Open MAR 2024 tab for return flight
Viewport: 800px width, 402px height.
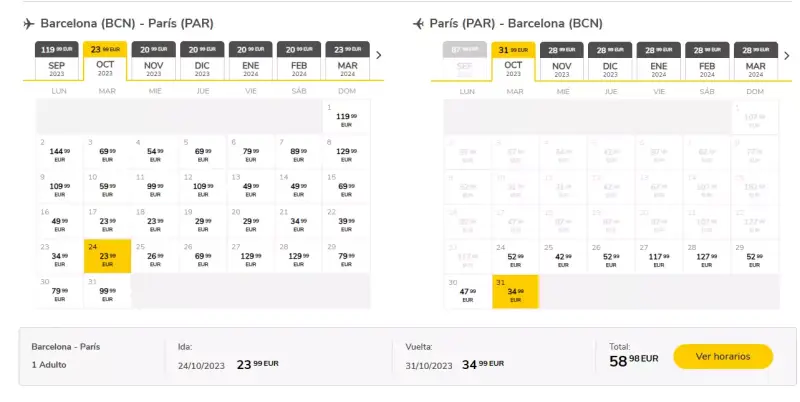coord(756,61)
